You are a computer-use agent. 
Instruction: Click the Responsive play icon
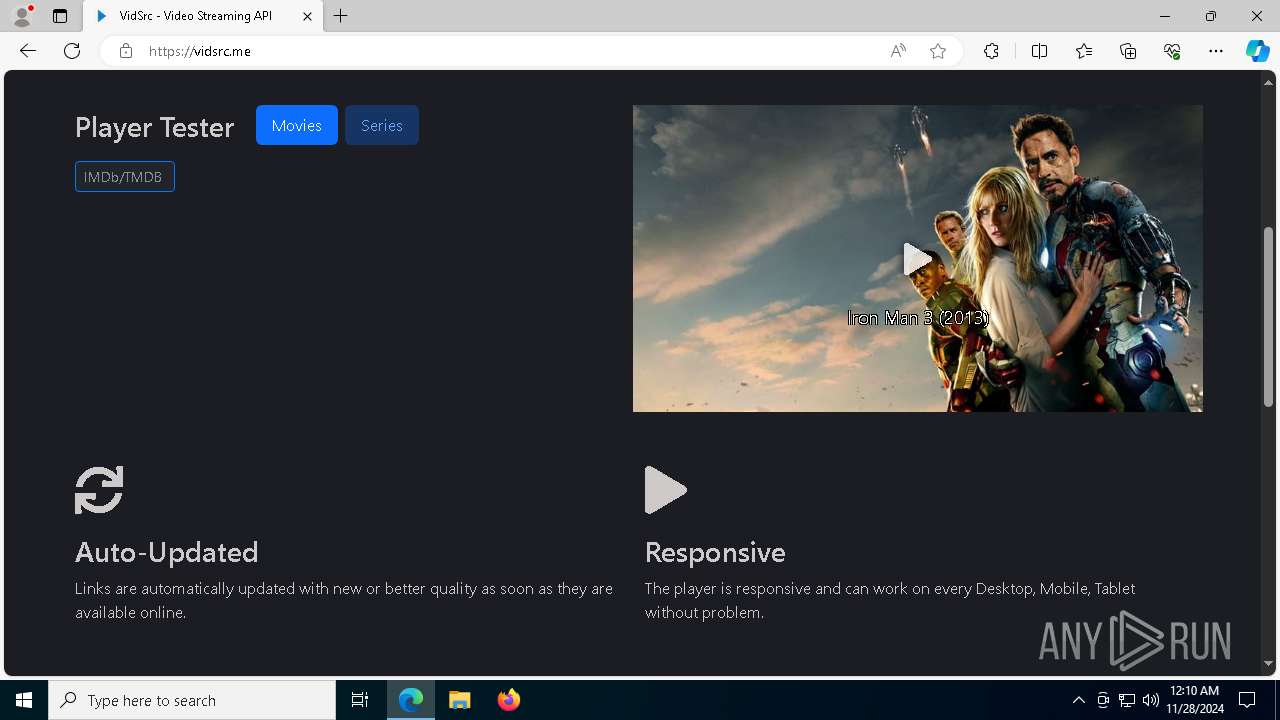click(x=666, y=490)
